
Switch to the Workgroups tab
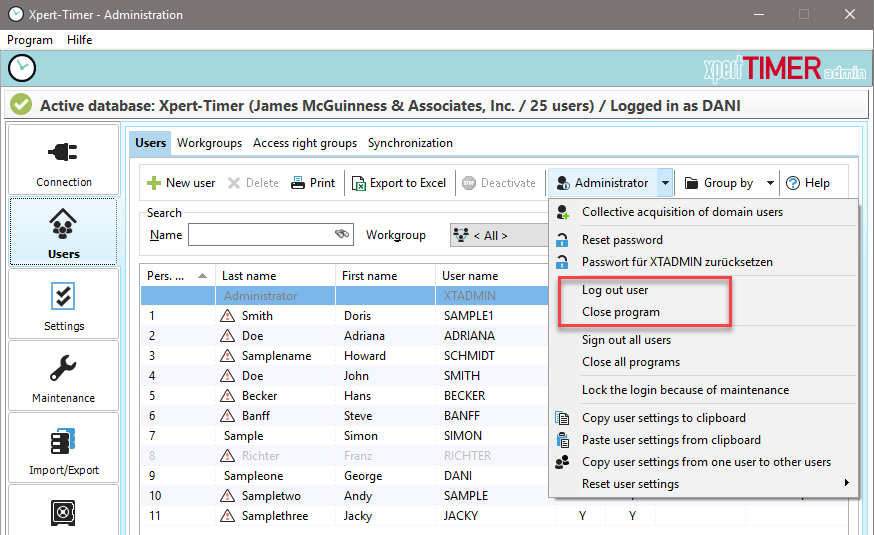click(x=209, y=143)
